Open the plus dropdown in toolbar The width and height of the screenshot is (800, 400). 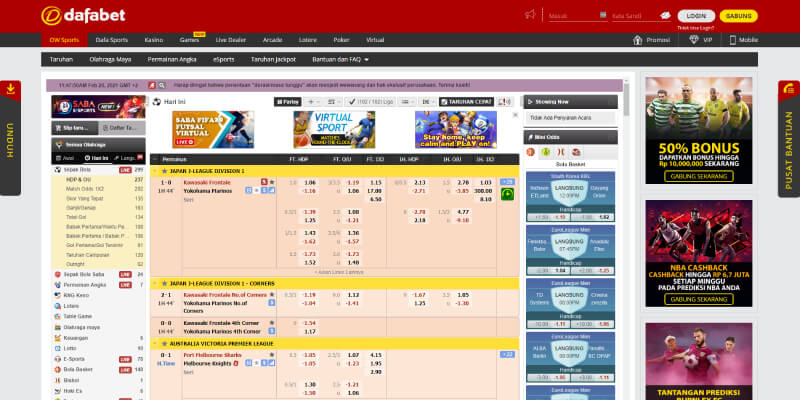click(313, 102)
